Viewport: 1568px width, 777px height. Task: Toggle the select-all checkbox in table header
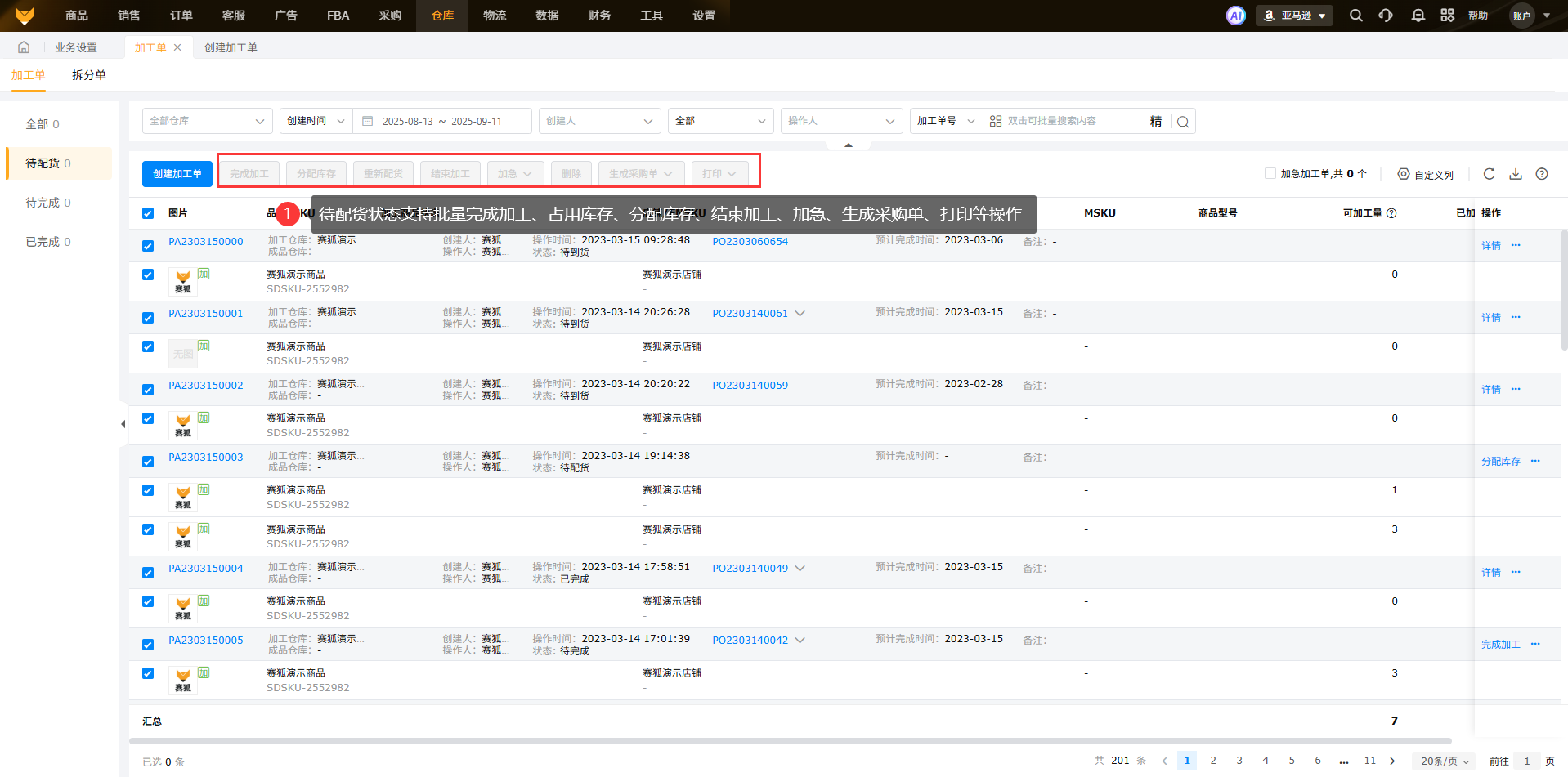click(148, 213)
